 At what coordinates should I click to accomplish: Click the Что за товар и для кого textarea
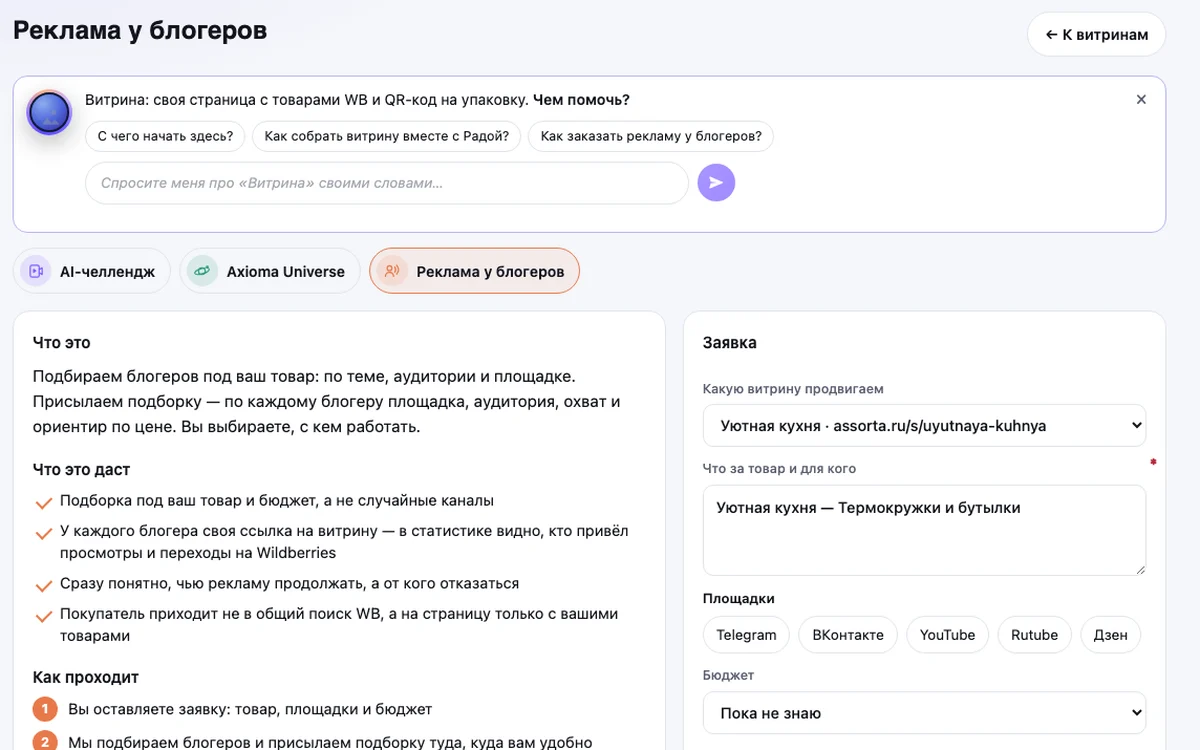click(x=924, y=530)
